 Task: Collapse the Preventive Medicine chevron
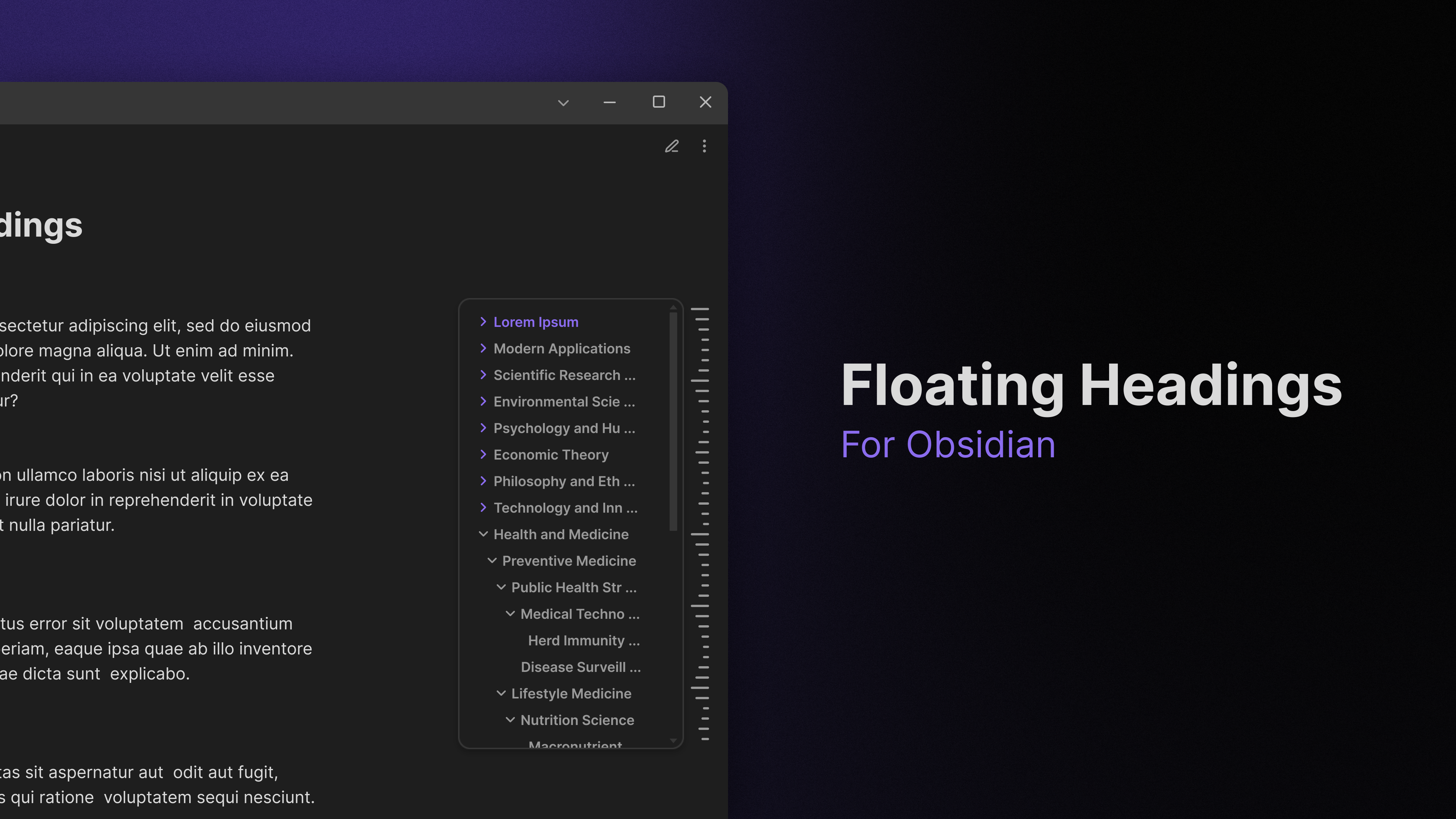[x=492, y=561]
